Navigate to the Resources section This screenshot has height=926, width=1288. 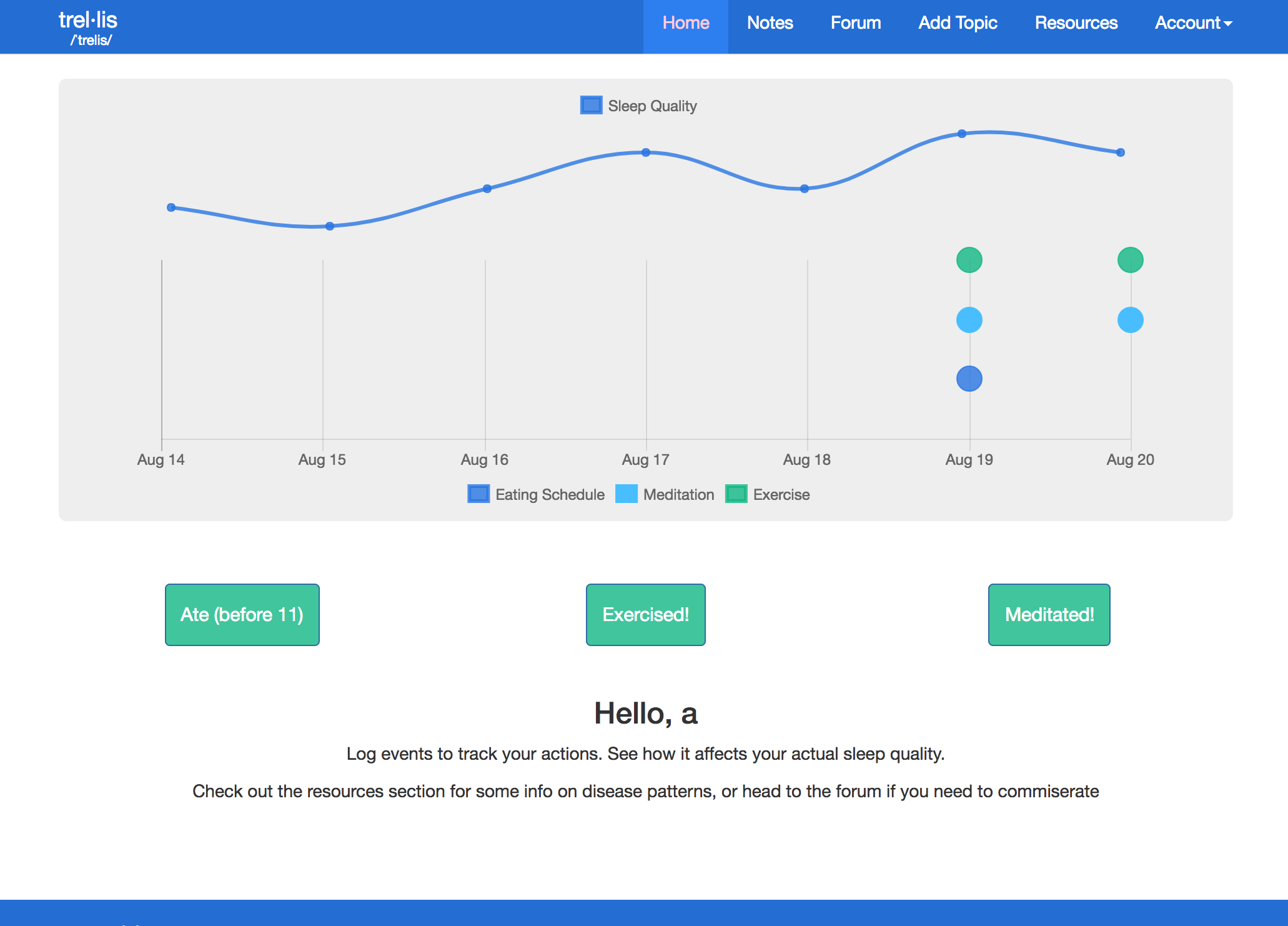[x=1076, y=23]
